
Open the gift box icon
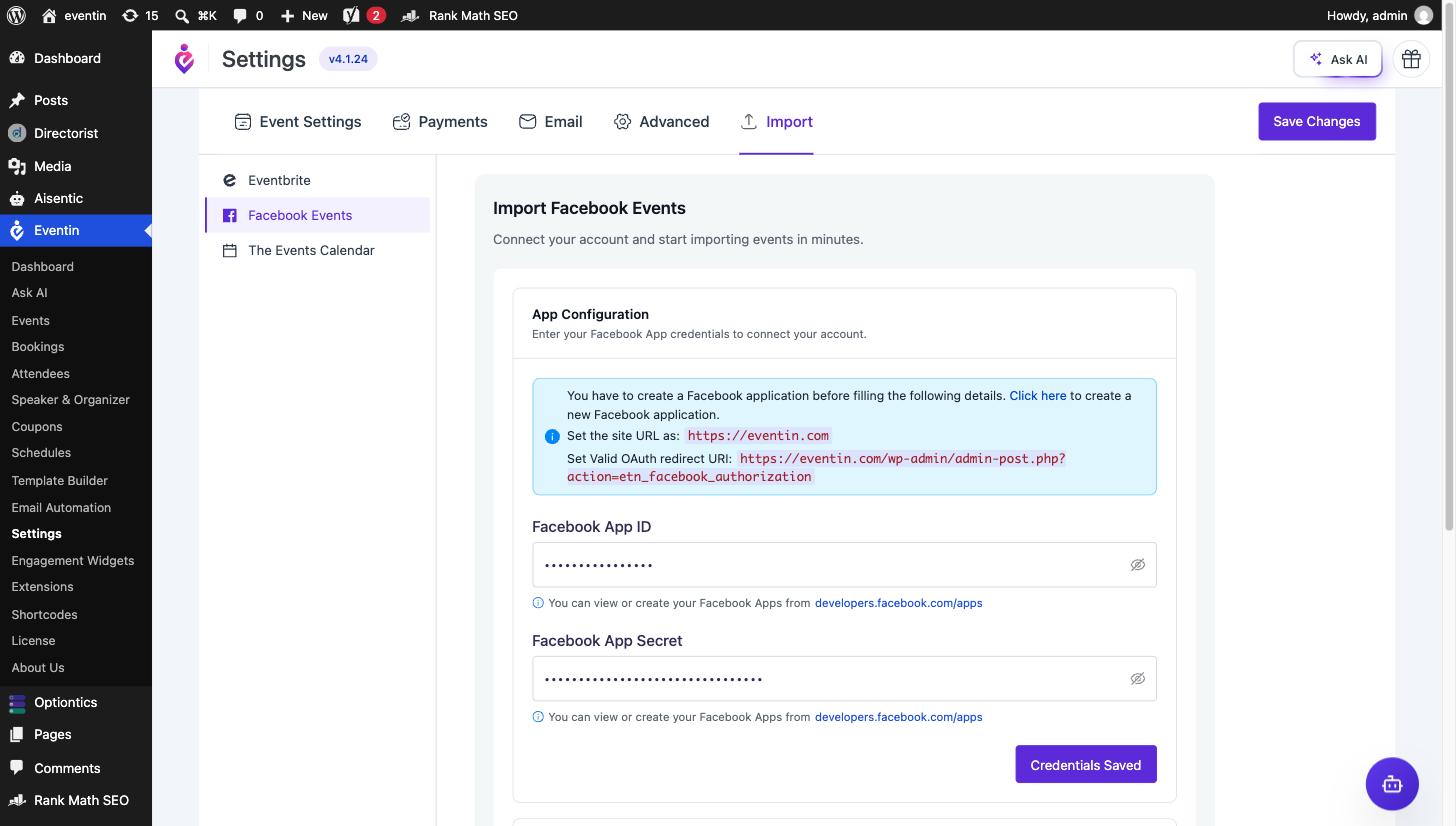pyautogui.click(x=1411, y=59)
